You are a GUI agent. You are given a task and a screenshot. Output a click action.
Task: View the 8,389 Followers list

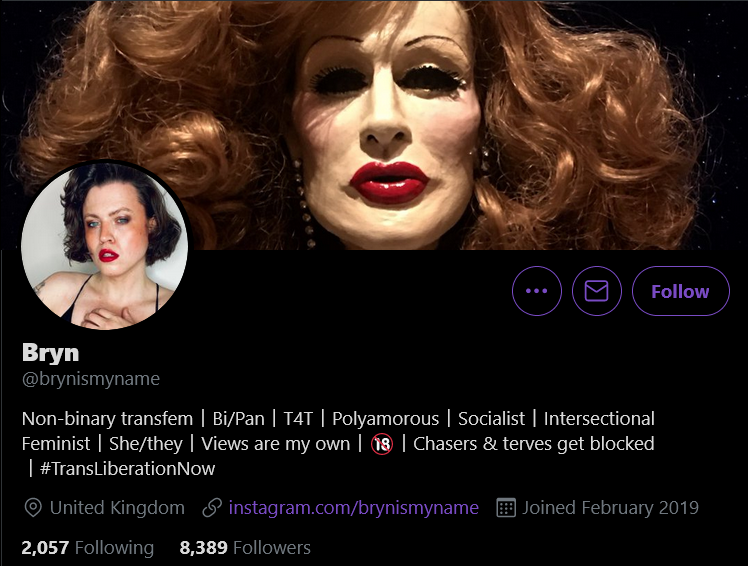(x=245, y=547)
